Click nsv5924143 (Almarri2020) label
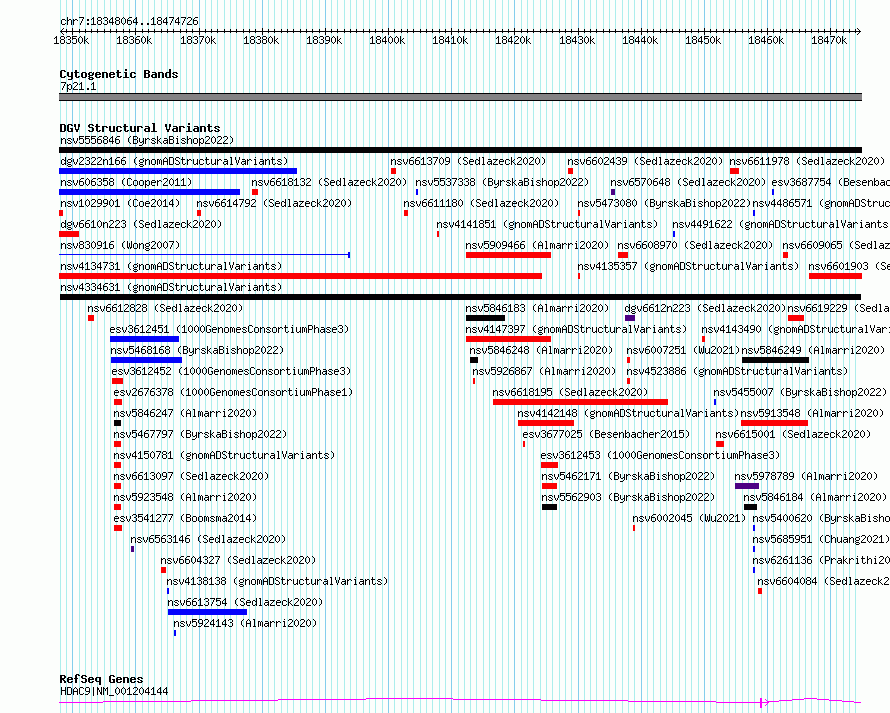The height and width of the screenshot is (713, 890). (245, 623)
